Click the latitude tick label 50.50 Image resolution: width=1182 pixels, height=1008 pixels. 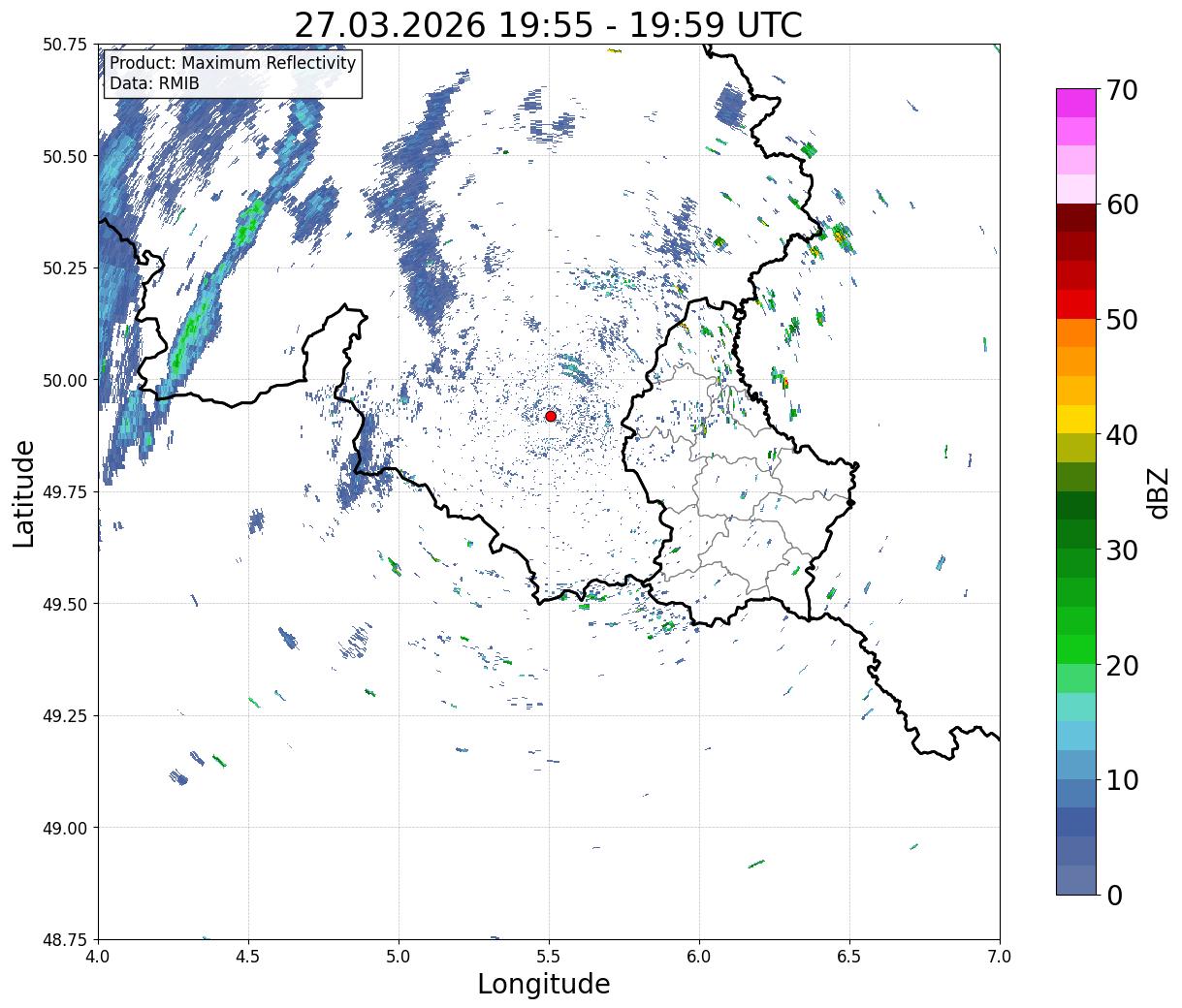tap(65, 156)
